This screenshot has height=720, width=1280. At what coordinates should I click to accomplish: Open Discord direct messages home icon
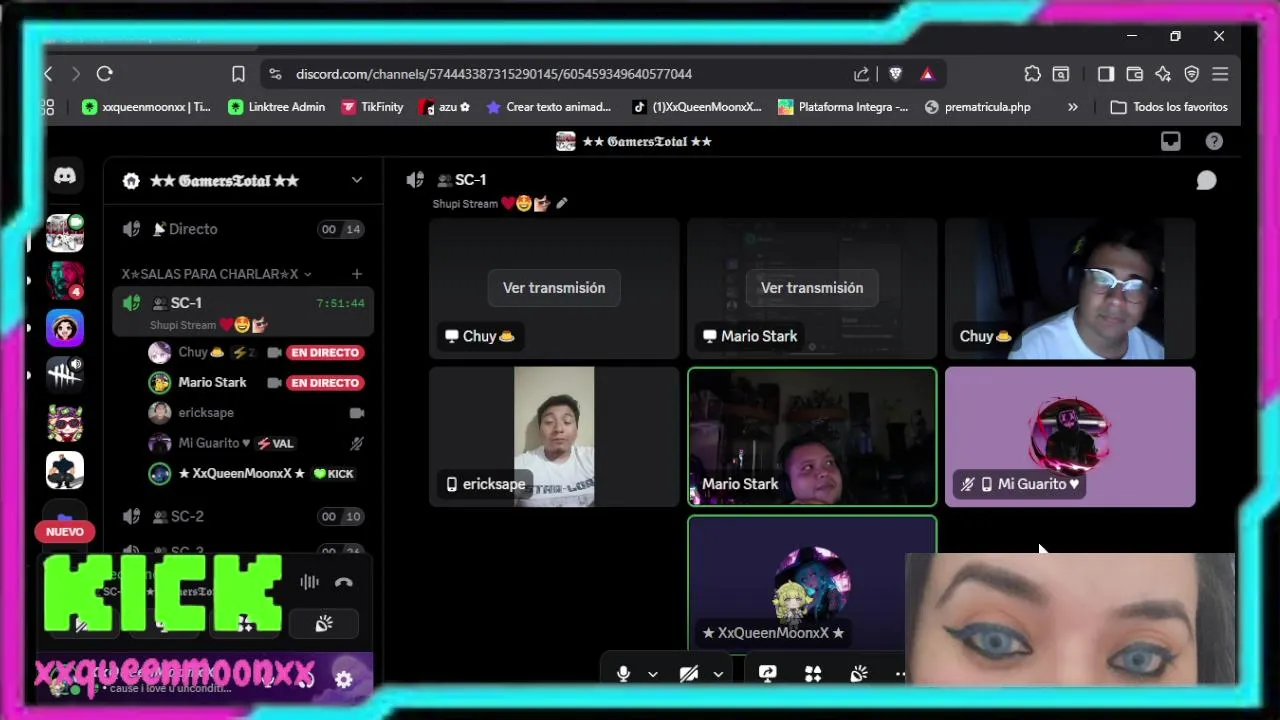pyautogui.click(x=65, y=176)
